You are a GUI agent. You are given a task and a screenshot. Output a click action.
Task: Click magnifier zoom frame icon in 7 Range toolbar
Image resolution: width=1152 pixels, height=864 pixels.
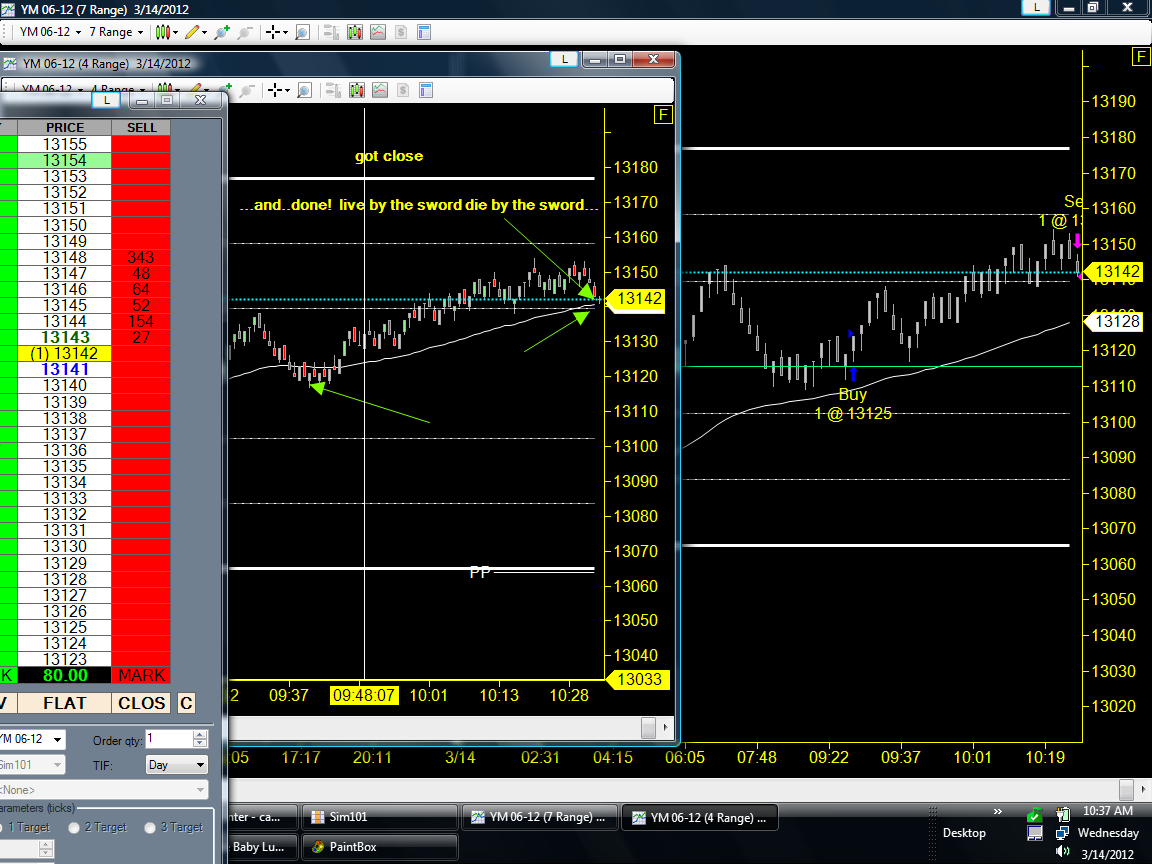(x=302, y=32)
